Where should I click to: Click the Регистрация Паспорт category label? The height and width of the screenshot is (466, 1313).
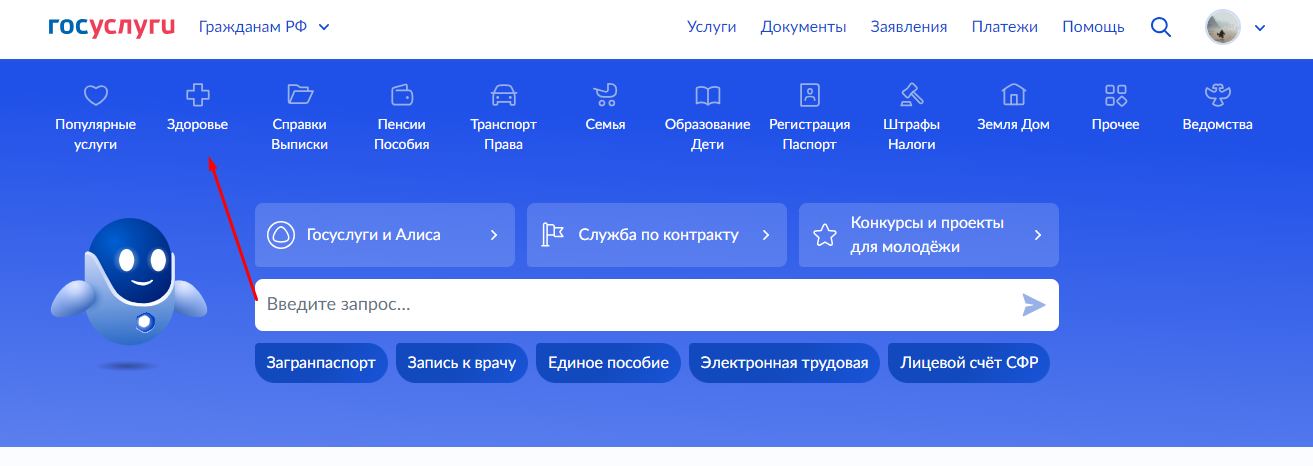(x=810, y=135)
